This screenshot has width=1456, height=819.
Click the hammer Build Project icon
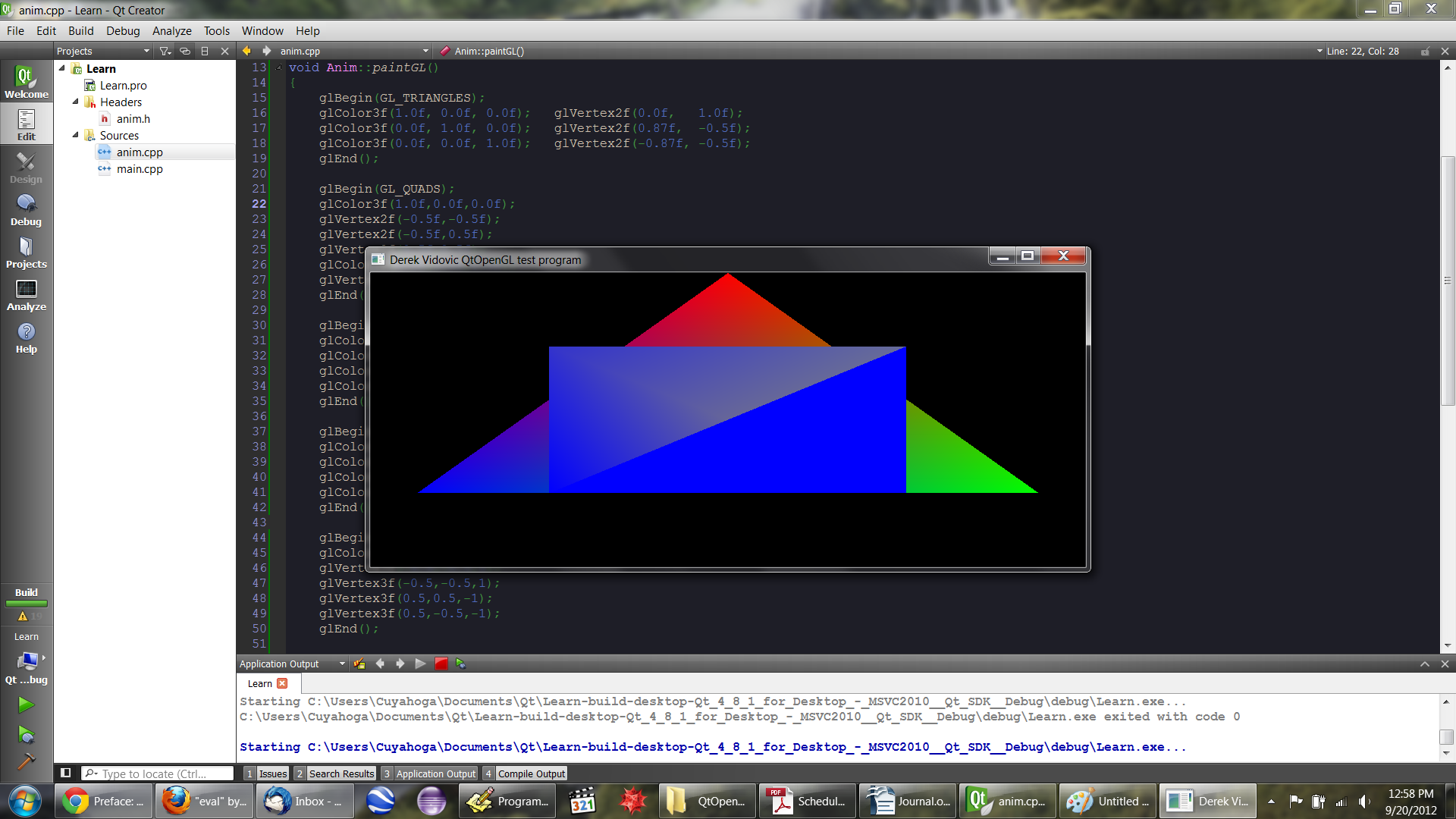pos(26,761)
